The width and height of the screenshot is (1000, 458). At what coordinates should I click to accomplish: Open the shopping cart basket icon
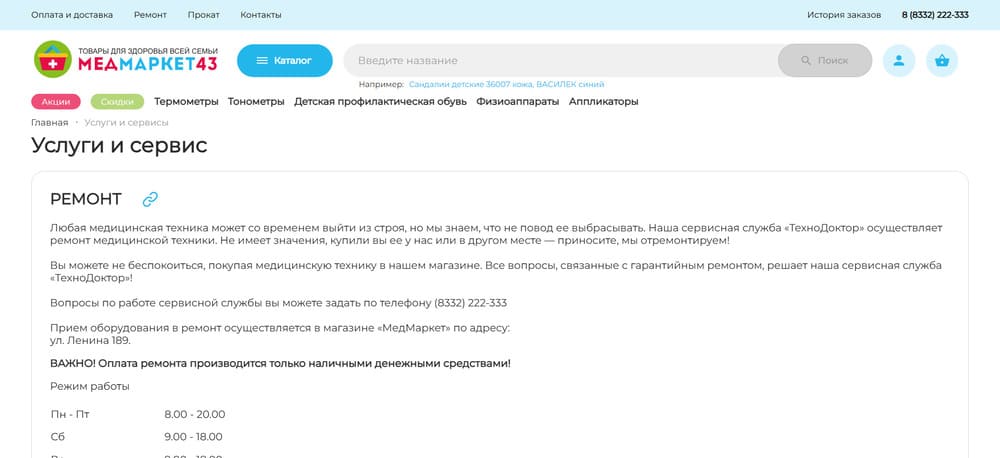pyautogui.click(x=941, y=60)
